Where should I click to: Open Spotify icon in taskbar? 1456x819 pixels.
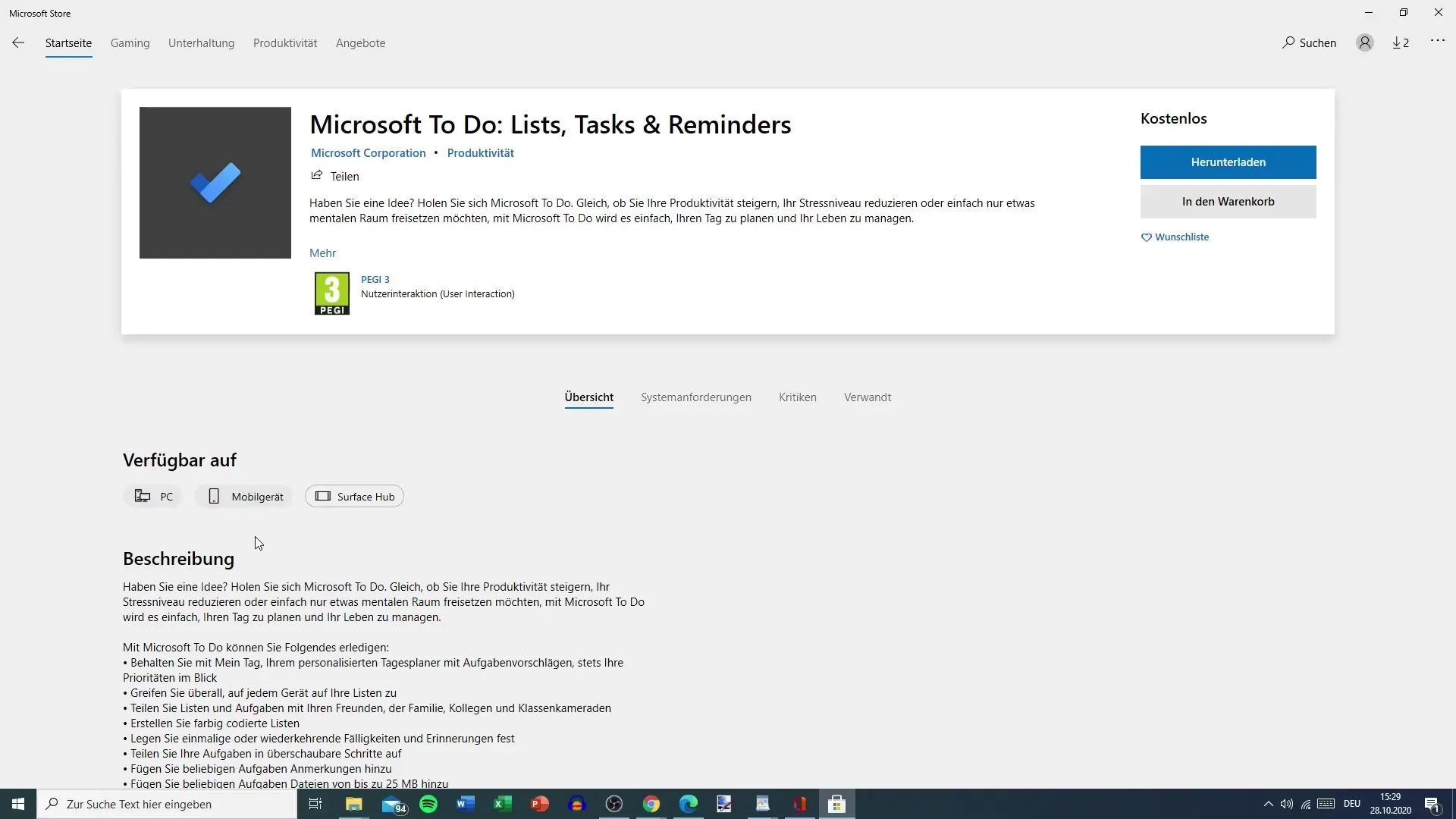(x=428, y=804)
